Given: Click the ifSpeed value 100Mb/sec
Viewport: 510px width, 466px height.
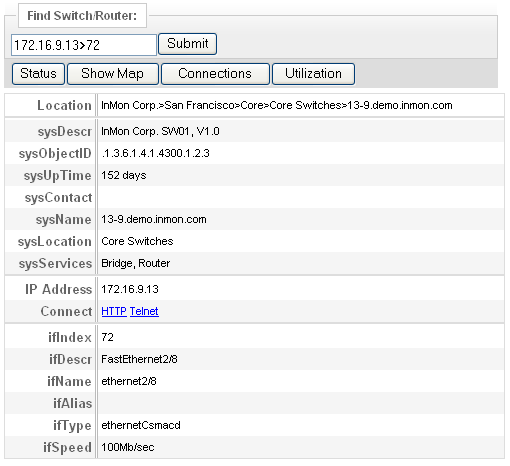Looking at the screenshot, I should (128, 447).
